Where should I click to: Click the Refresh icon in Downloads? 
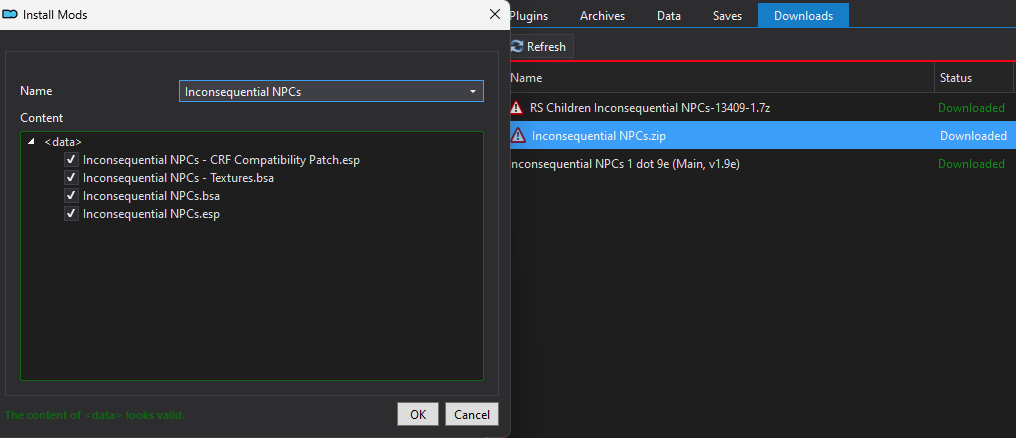click(x=517, y=47)
